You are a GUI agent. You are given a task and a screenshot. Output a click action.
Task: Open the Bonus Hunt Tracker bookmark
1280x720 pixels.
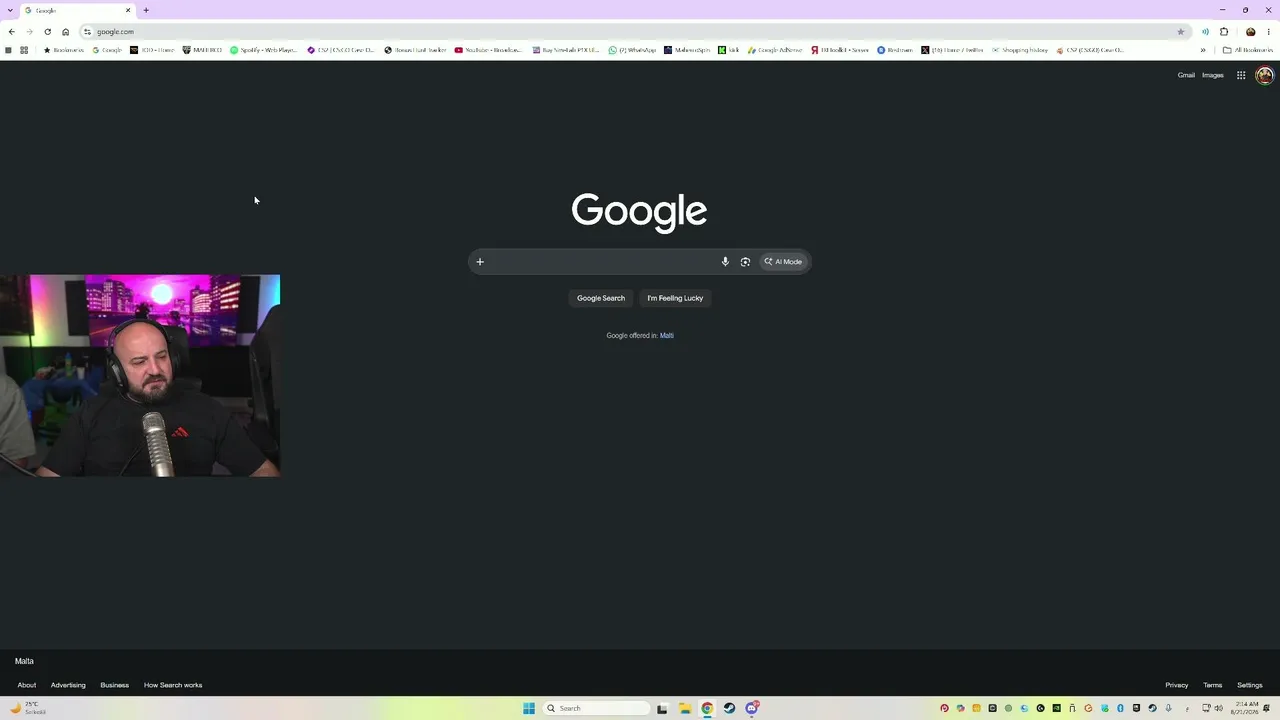point(415,50)
